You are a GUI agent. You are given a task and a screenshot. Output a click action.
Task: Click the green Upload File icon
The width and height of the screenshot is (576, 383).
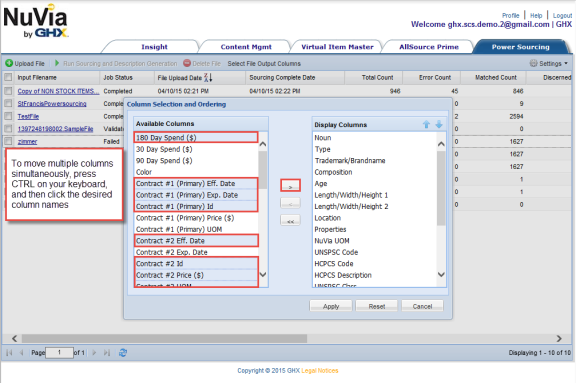coord(9,63)
